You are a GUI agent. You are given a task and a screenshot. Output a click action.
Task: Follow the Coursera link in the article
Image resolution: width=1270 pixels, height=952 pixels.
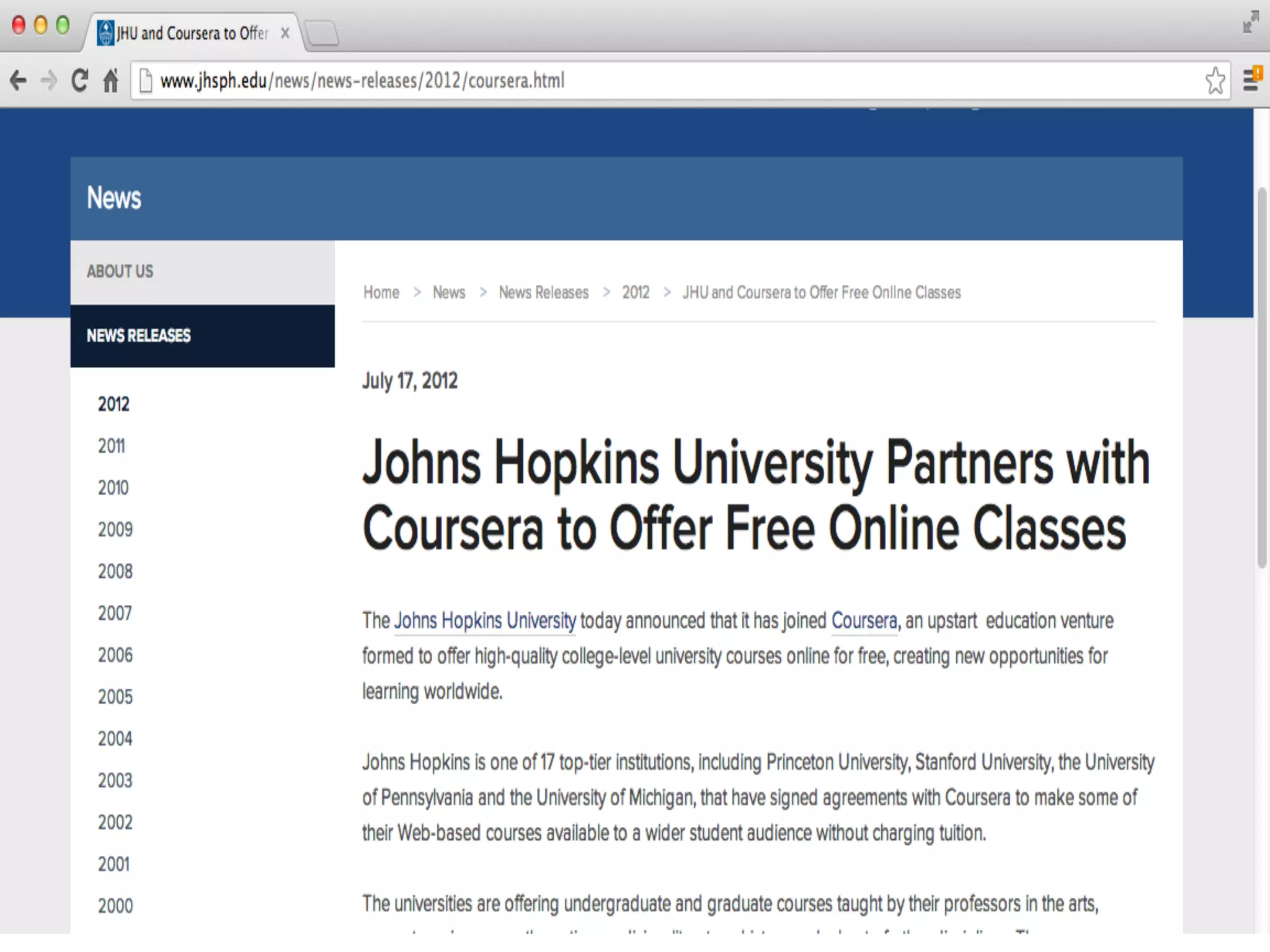point(864,620)
